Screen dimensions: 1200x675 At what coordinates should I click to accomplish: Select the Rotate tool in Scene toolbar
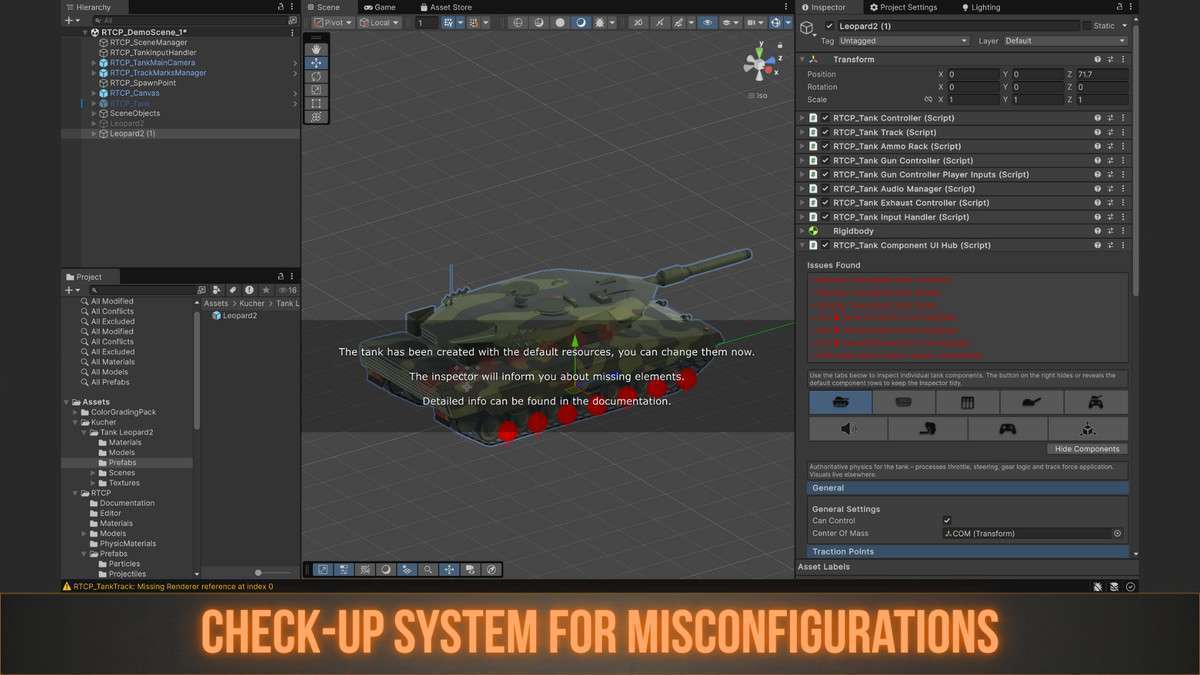coord(316,76)
